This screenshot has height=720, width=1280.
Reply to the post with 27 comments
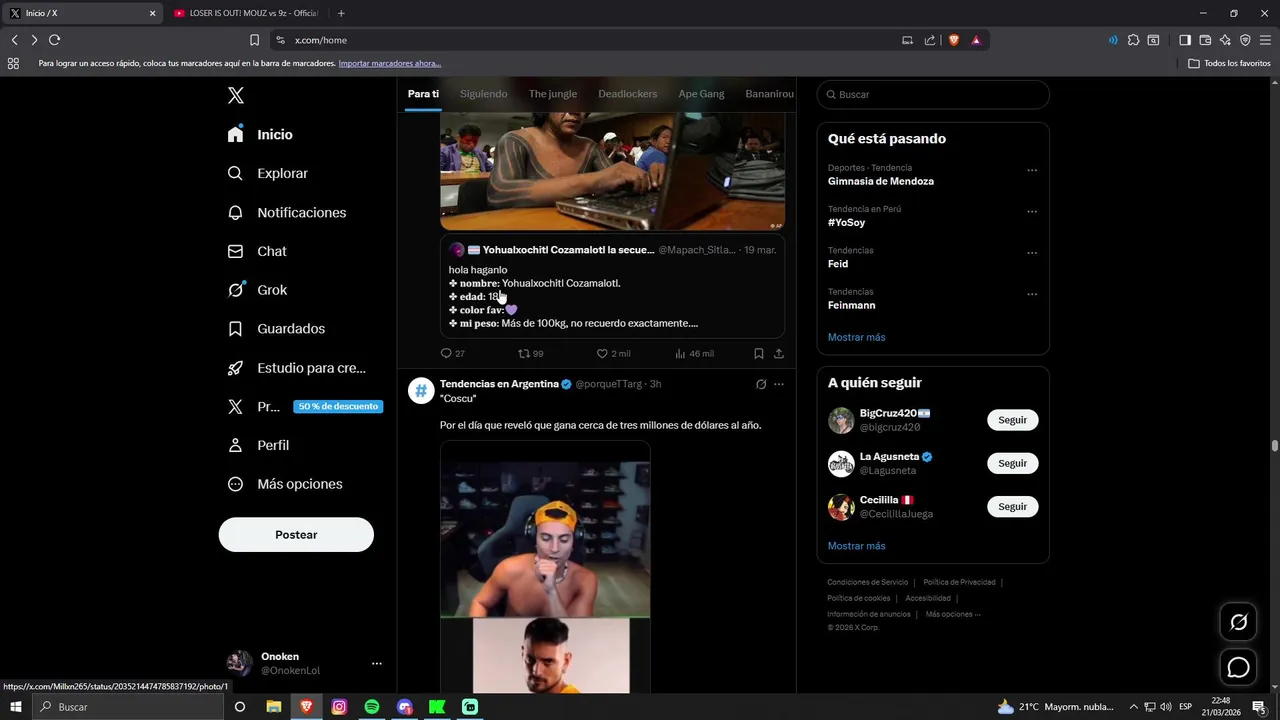[452, 353]
